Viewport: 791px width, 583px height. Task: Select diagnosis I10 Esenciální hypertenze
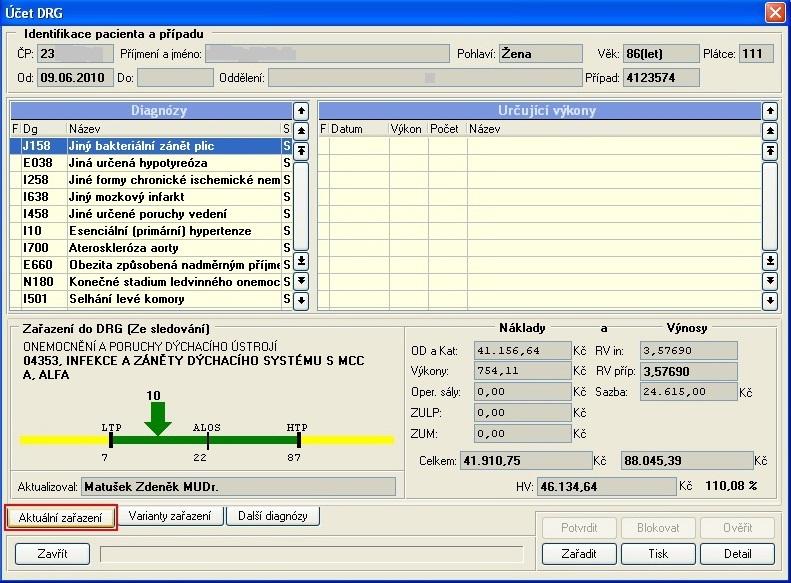(x=151, y=231)
